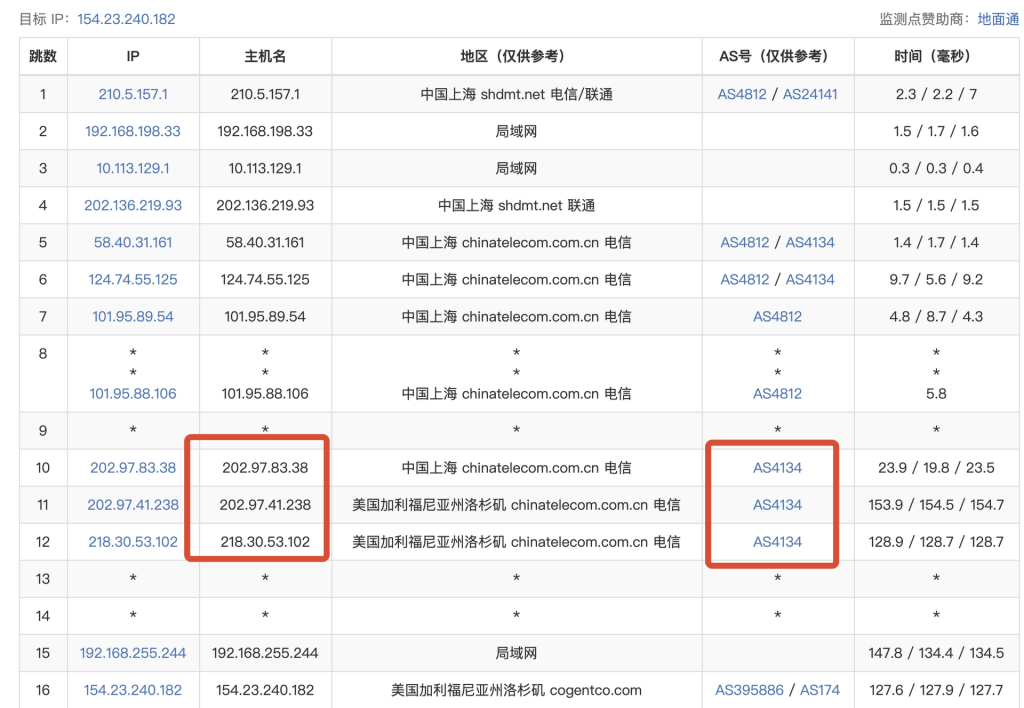1024x708 pixels.
Task: Click the 地区（仅供参考） column header
Action: 516,56
